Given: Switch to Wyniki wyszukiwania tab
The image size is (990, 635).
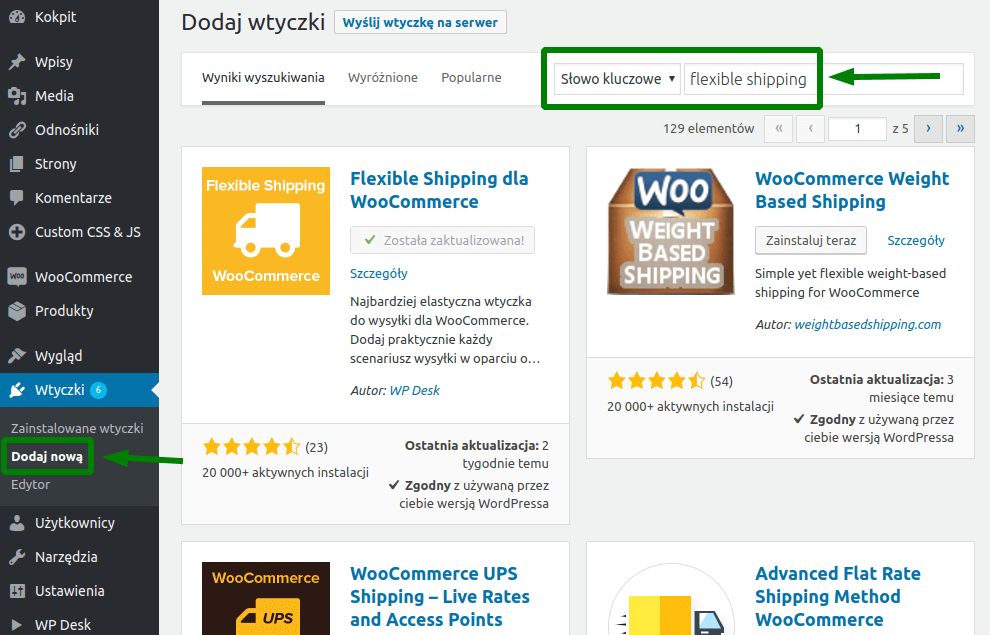Looking at the screenshot, I should coord(263,78).
